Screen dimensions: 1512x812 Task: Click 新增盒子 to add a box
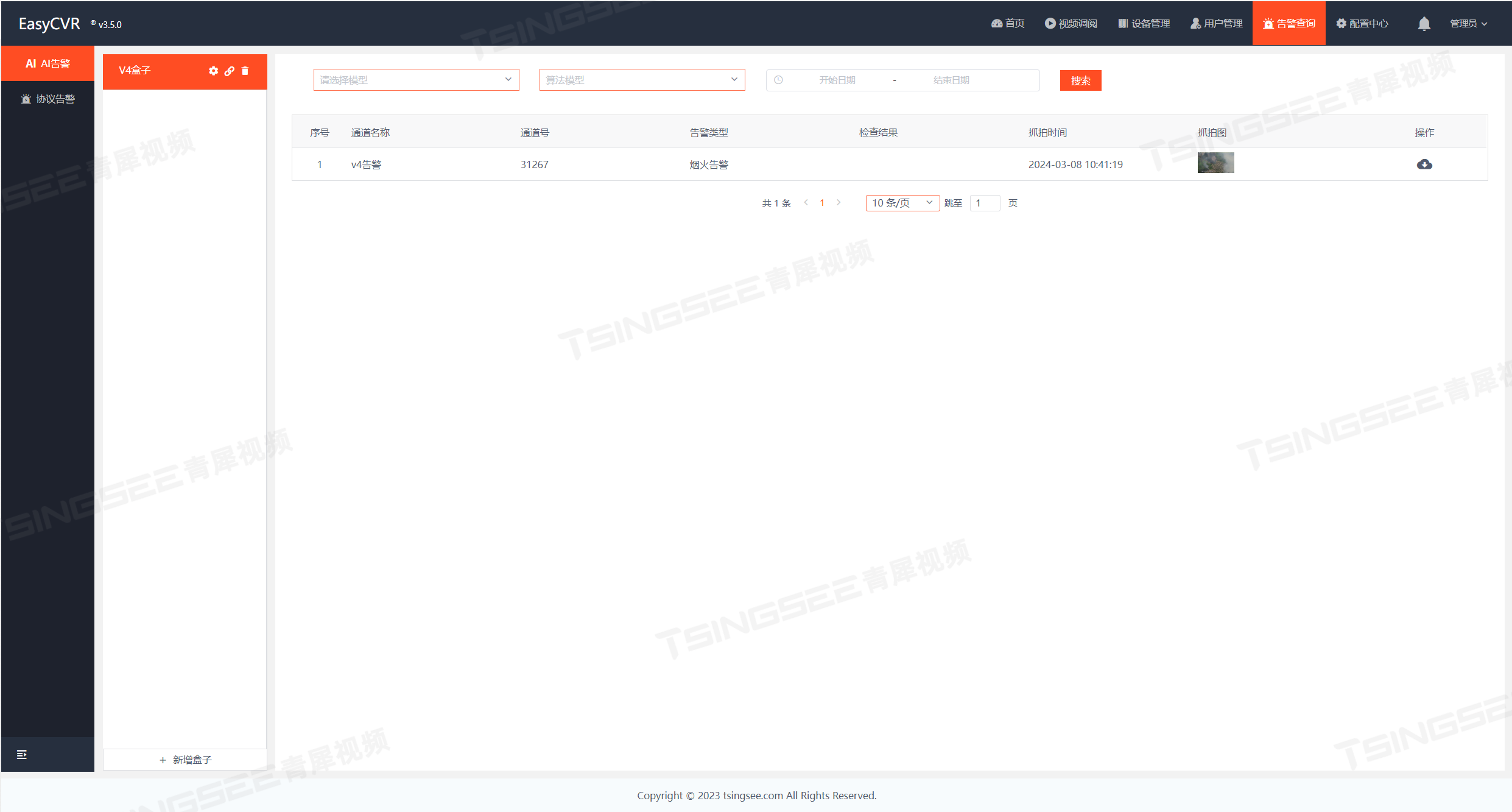pos(185,760)
